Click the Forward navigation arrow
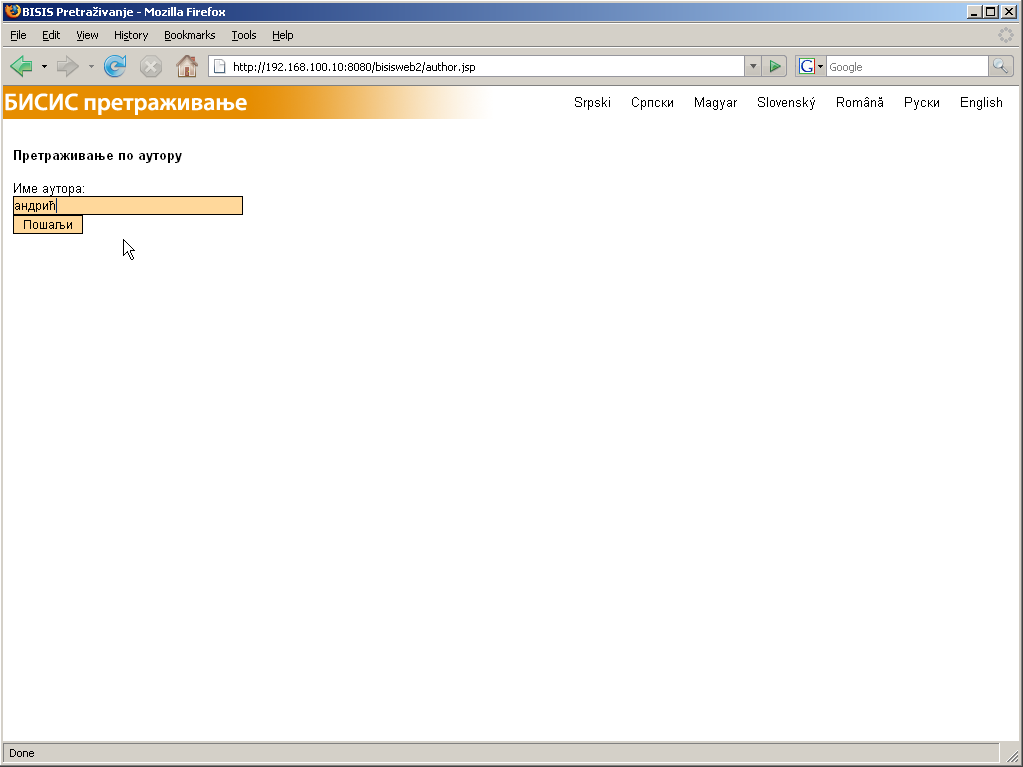 coord(67,67)
